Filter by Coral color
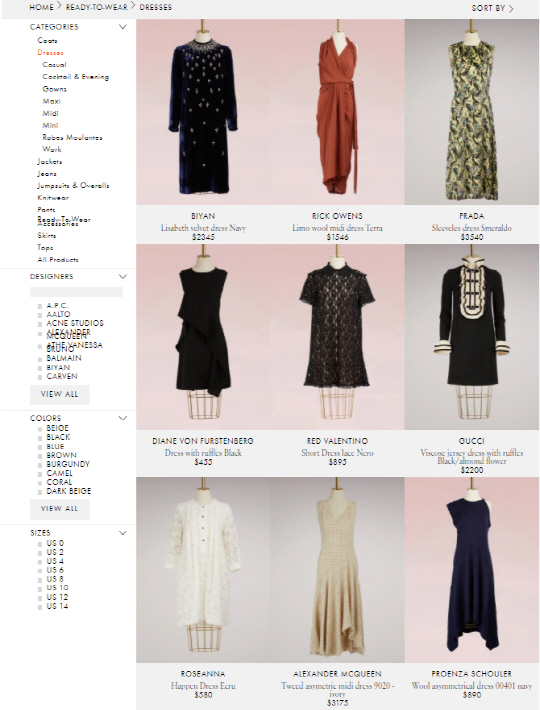540x710 pixels. pos(59,482)
